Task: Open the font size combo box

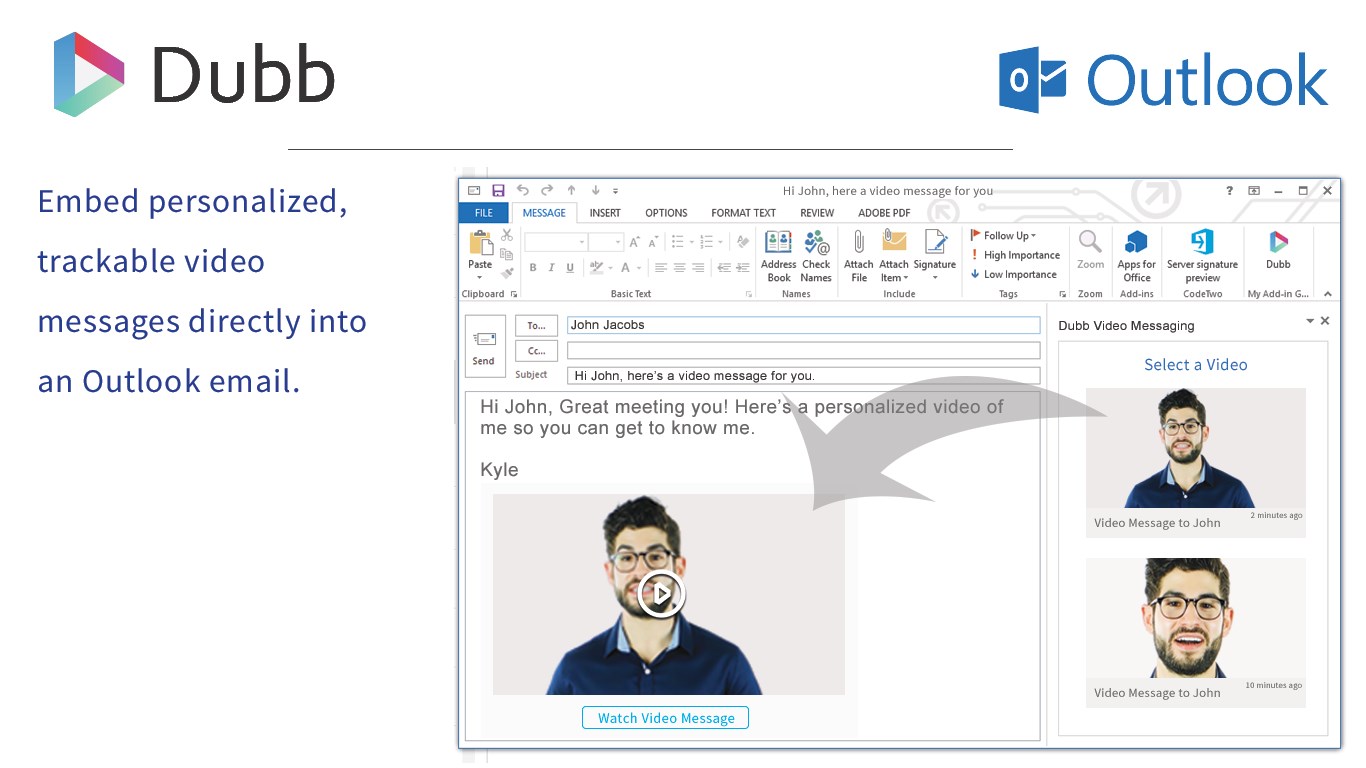Action: [x=606, y=242]
